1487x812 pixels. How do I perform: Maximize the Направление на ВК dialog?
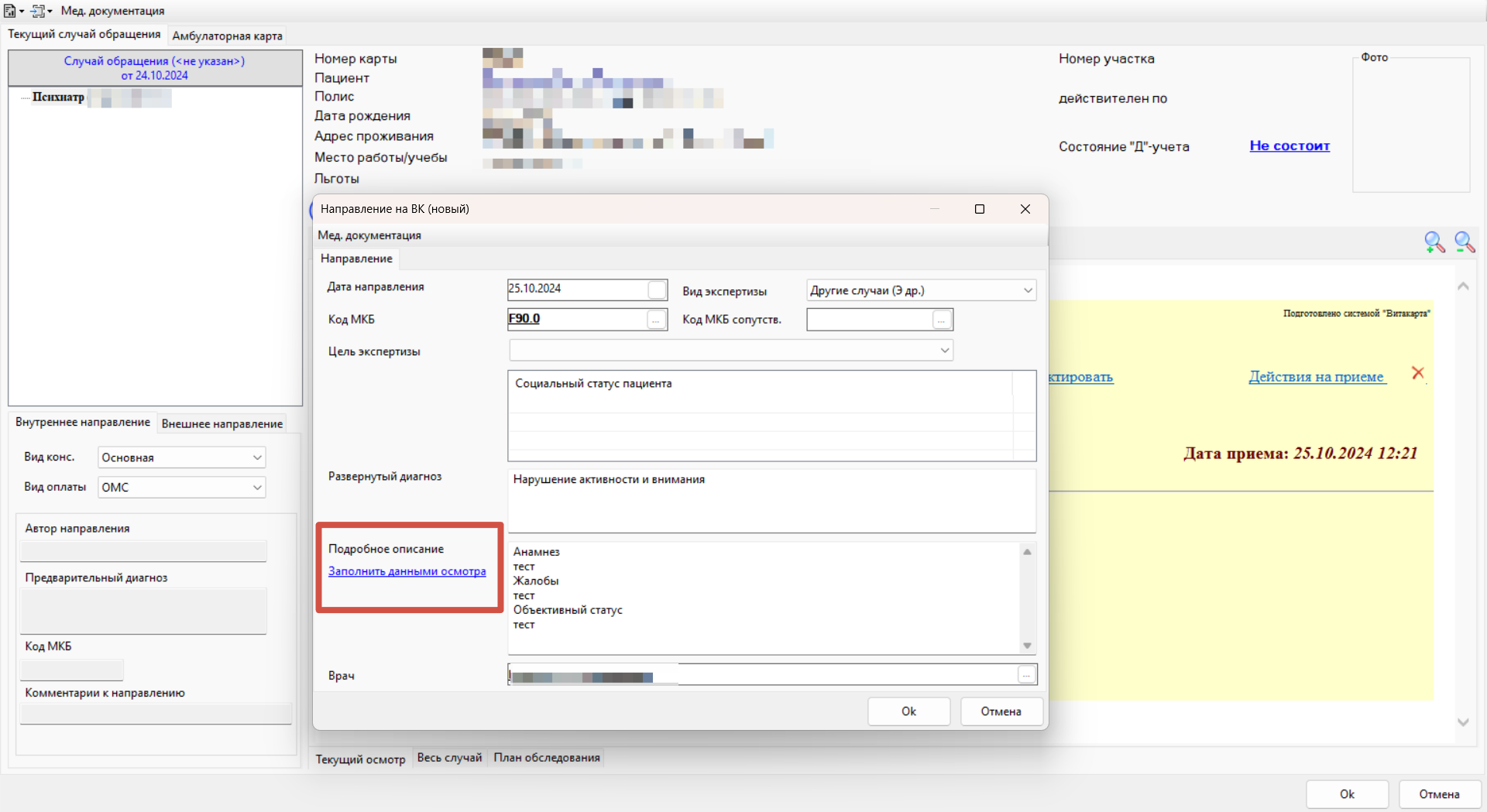click(x=979, y=209)
